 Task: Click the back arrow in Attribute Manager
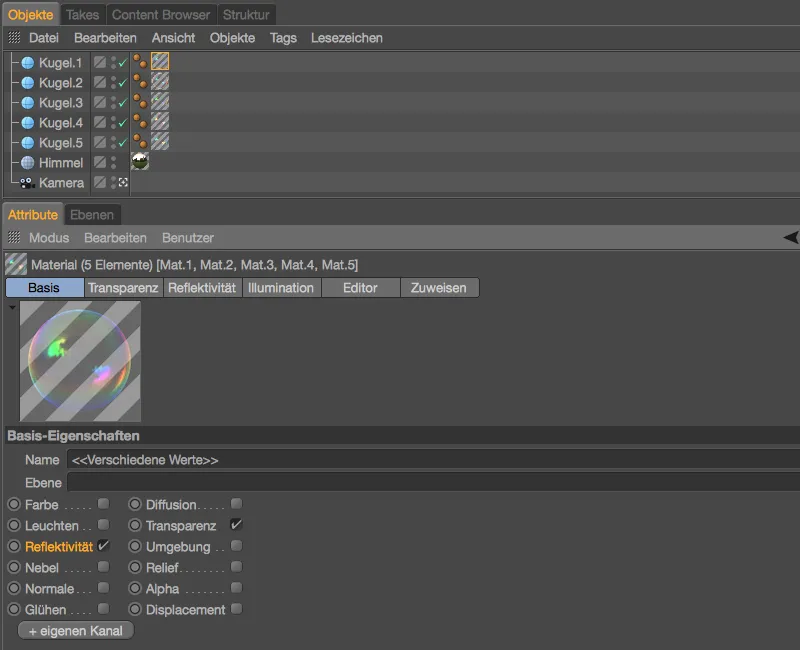(x=790, y=237)
